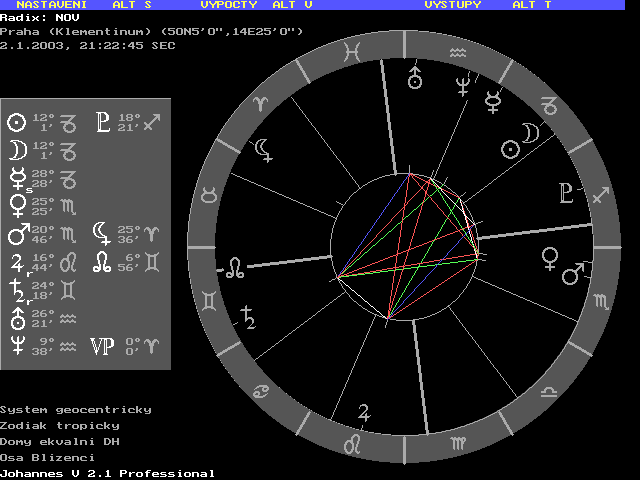Click the North Node symbol in the wheel
Screen dimensions: 640x480
pyautogui.click(x=234, y=267)
